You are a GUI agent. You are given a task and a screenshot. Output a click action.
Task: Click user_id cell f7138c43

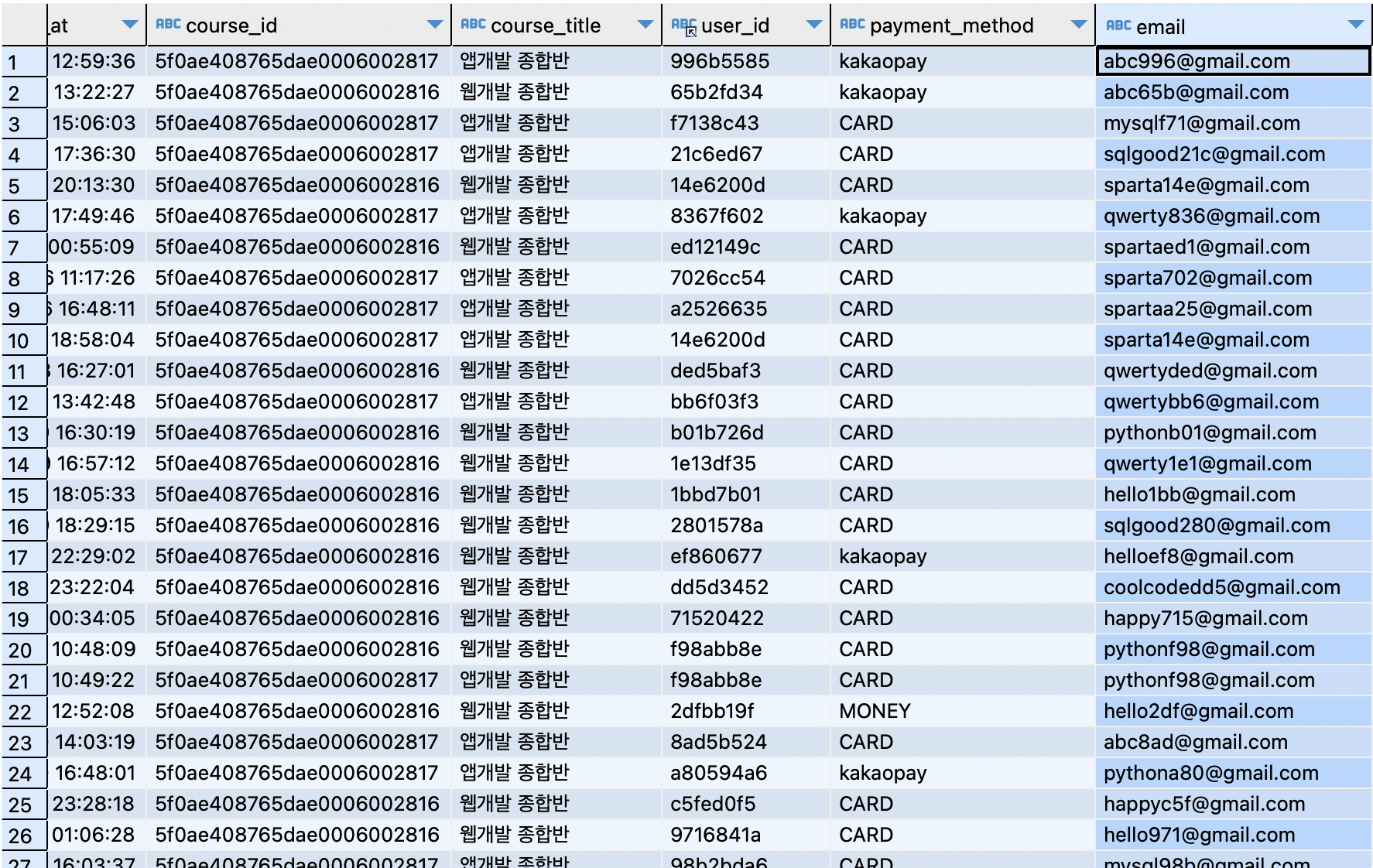pyautogui.click(x=746, y=123)
